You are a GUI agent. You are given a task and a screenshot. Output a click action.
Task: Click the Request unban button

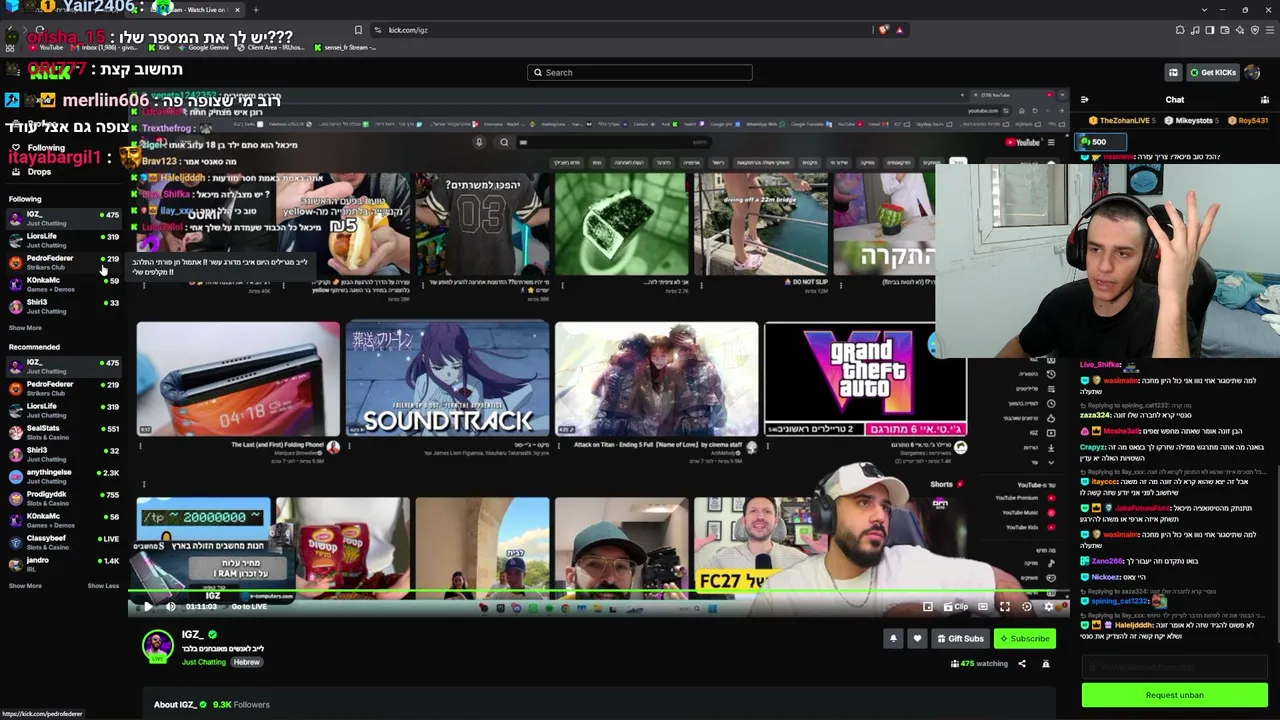[x=1175, y=695]
